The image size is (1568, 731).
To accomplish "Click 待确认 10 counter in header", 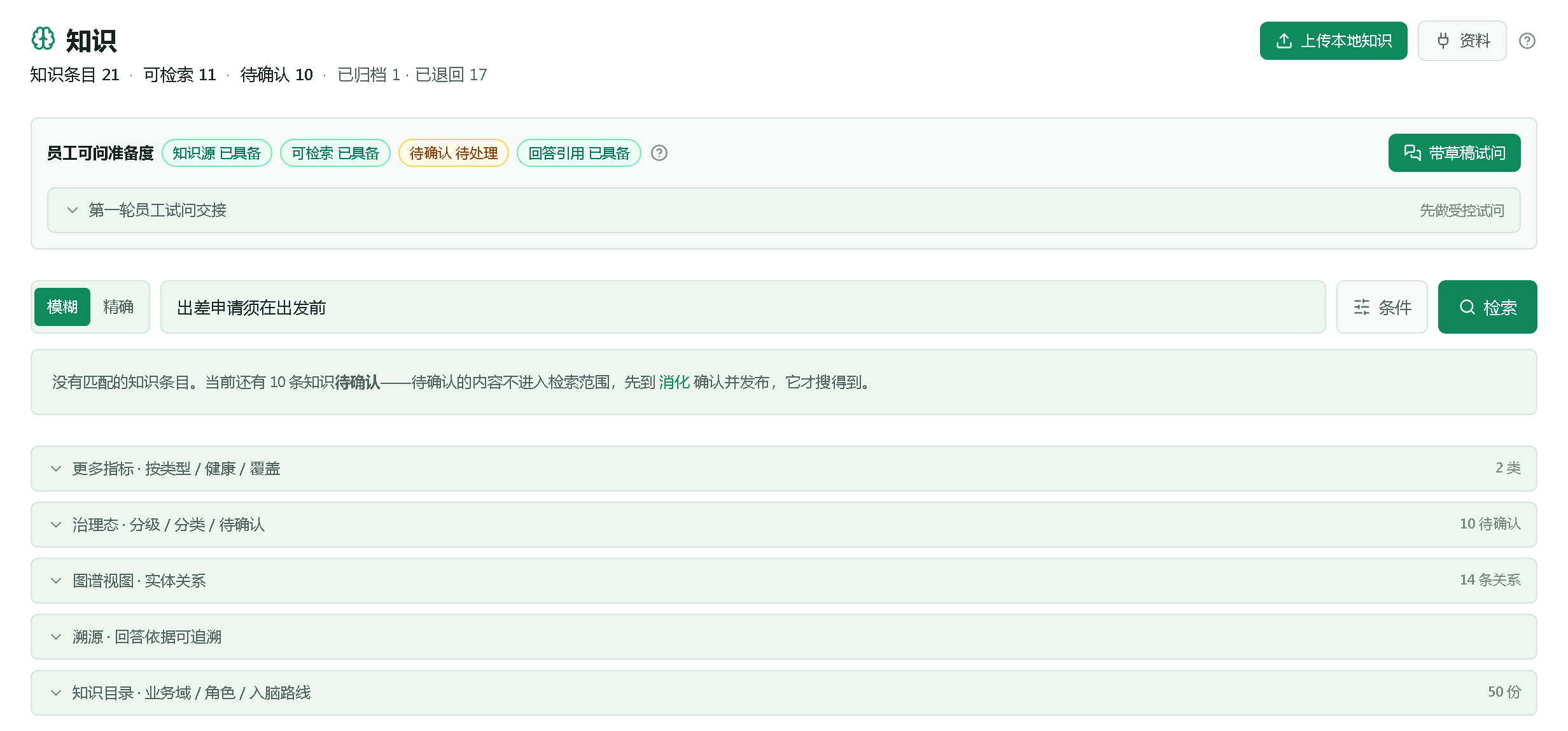I will click(x=277, y=75).
